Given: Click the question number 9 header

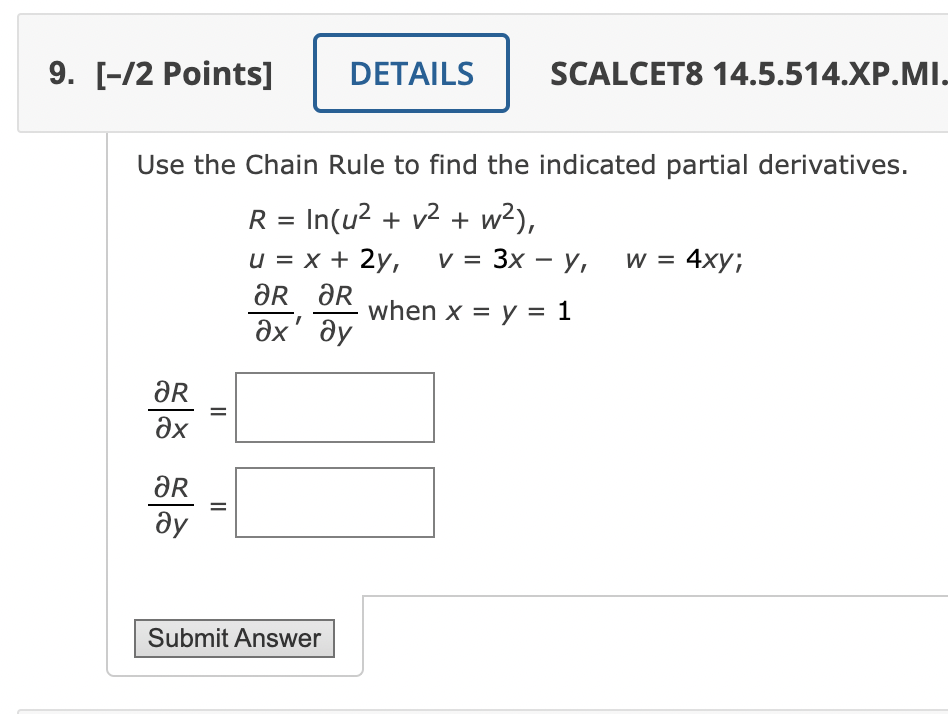Looking at the screenshot, I should click(59, 72).
